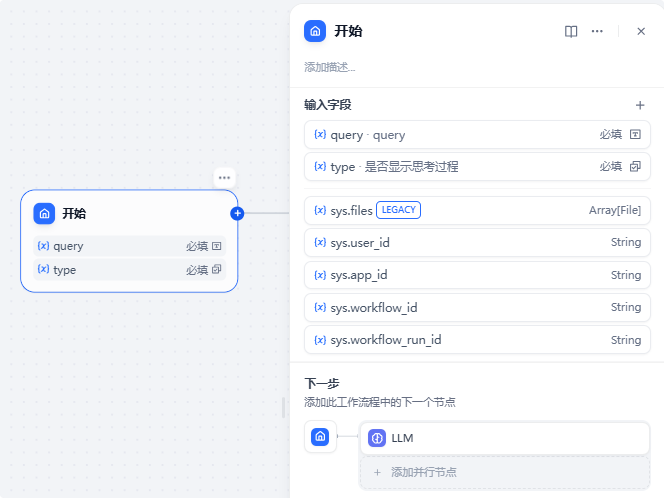Image resolution: width=664 pixels, height=498 pixels.
Task: Click the 下一步 section heading
Action: pos(322,384)
